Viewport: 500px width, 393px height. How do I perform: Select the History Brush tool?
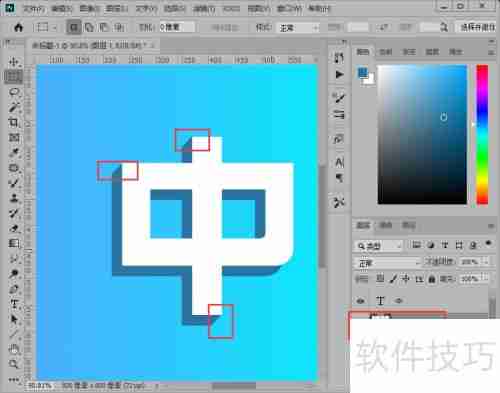point(14,213)
